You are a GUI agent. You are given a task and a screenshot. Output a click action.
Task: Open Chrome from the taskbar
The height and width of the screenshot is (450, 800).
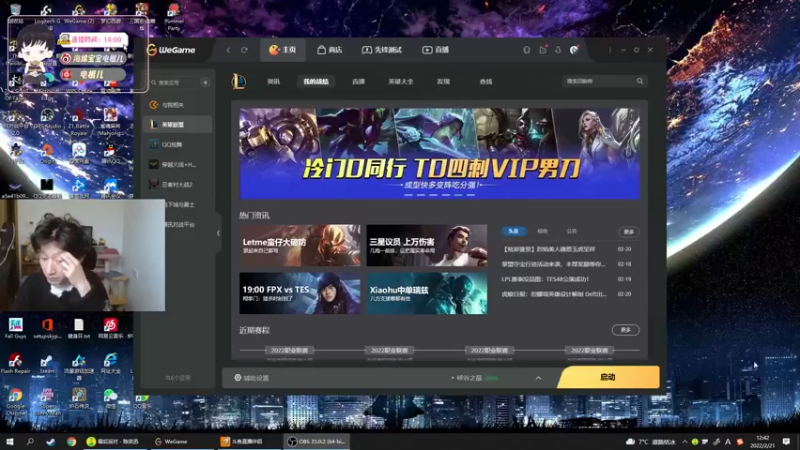pos(71,442)
